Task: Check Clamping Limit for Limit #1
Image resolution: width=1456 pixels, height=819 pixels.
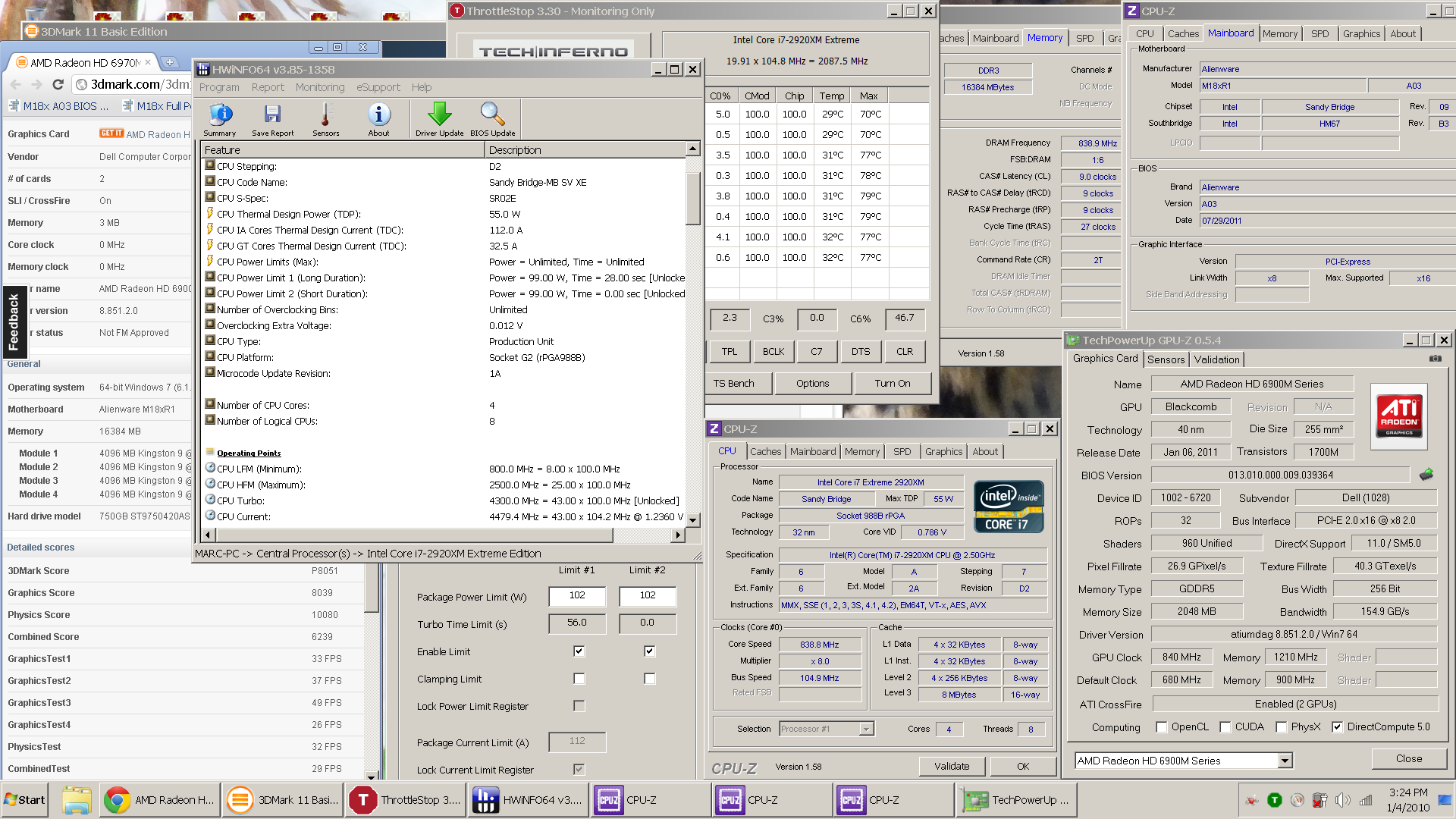Action: point(579,679)
